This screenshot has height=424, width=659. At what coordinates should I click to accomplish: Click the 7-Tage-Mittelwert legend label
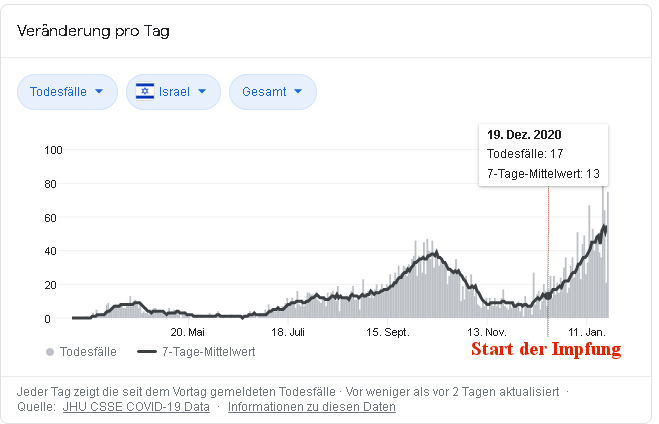[x=209, y=352]
